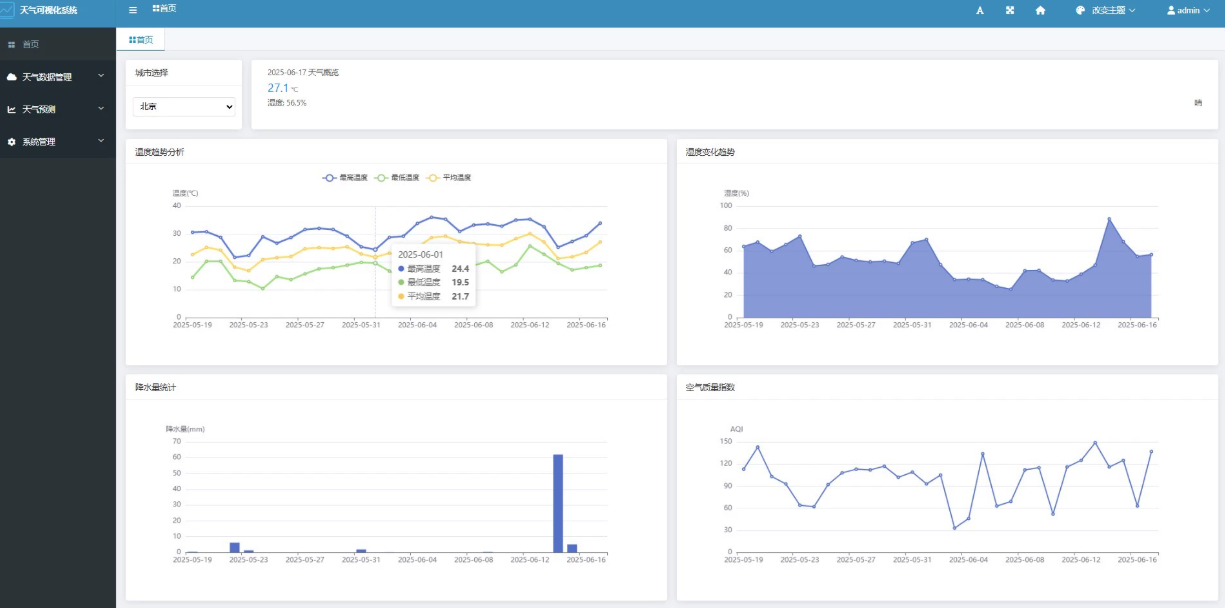Click the 2025-06-01 tooltip date

(x=420, y=254)
